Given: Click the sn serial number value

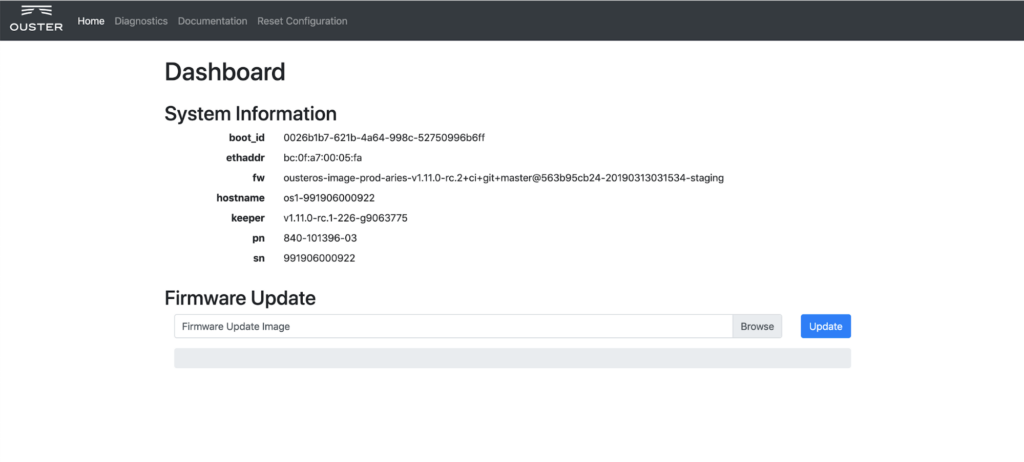Looking at the screenshot, I should pyautogui.click(x=319, y=258).
